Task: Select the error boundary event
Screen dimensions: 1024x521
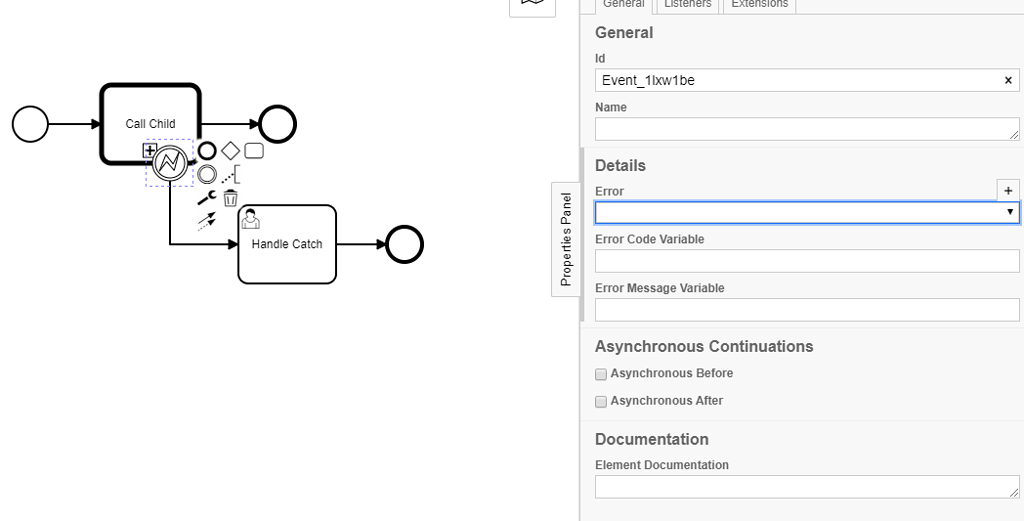Action: pyautogui.click(x=171, y=163)
